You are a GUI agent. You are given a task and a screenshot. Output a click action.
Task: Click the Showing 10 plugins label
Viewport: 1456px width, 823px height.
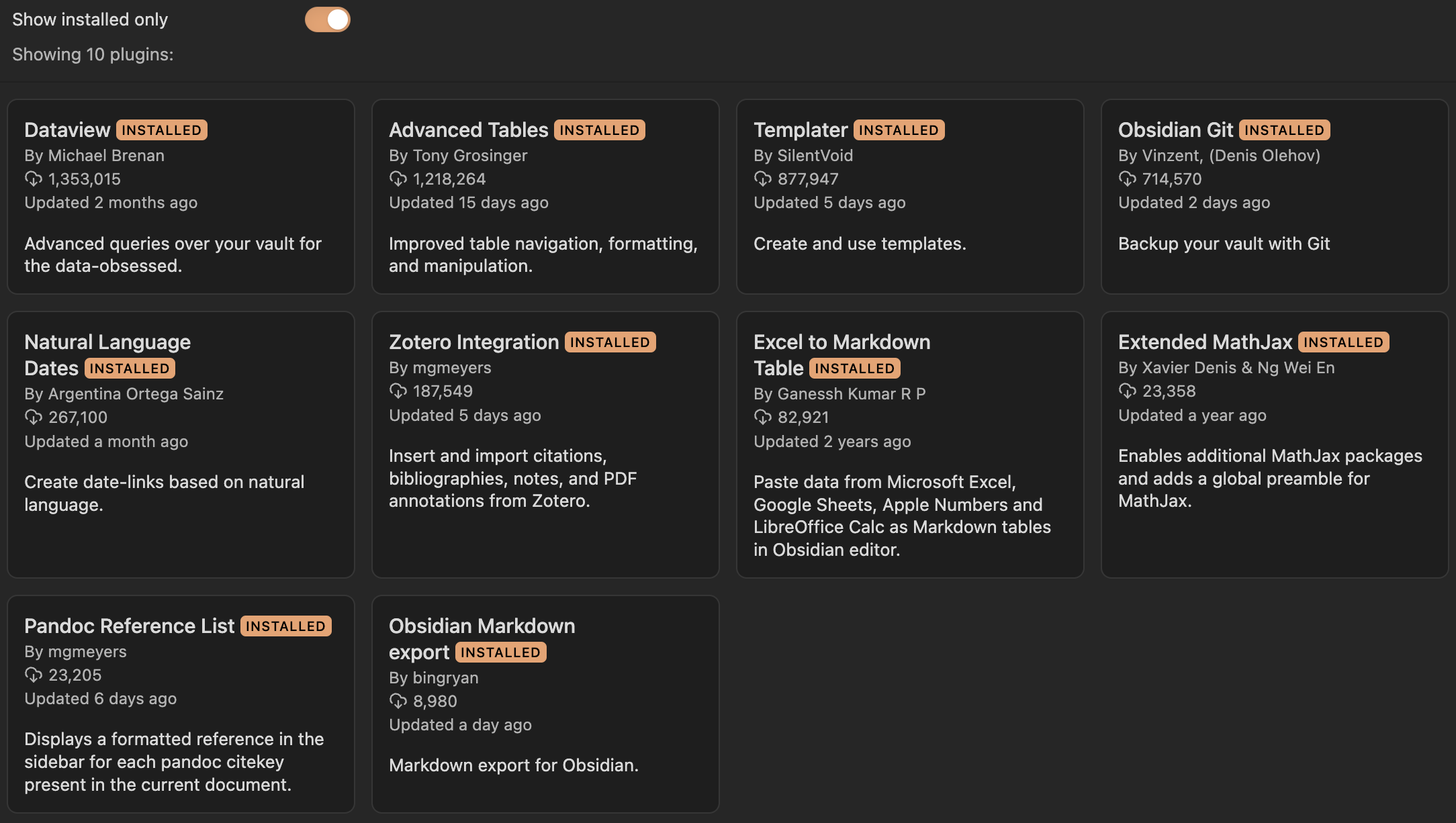(93, 54)
